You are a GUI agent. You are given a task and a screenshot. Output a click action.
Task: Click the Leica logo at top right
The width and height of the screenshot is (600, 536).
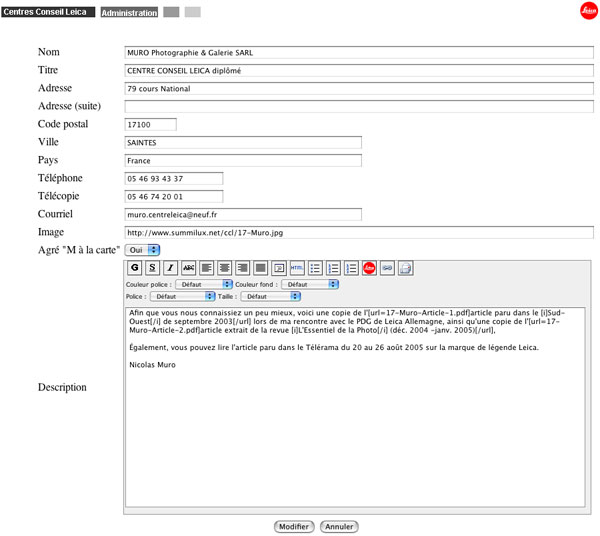pyautogui.click(x=589, y=11)
